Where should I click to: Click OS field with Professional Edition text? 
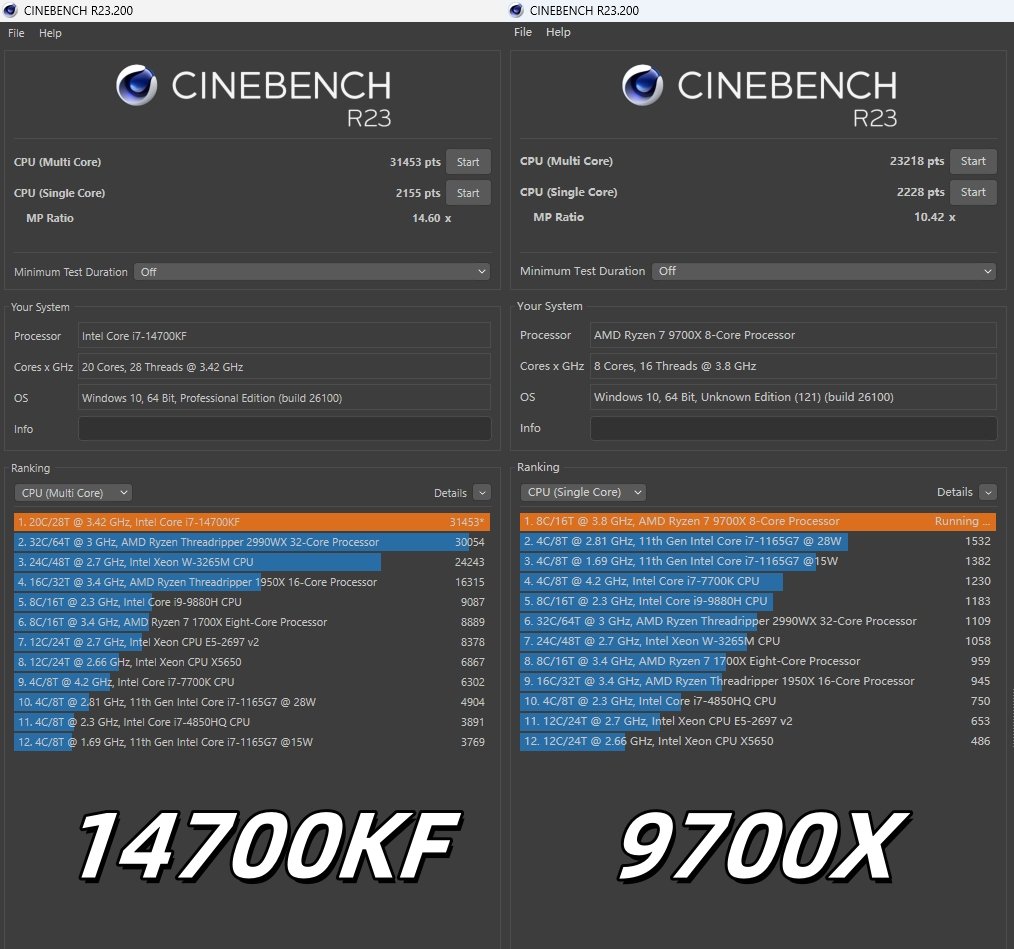(x=285, y=398)
